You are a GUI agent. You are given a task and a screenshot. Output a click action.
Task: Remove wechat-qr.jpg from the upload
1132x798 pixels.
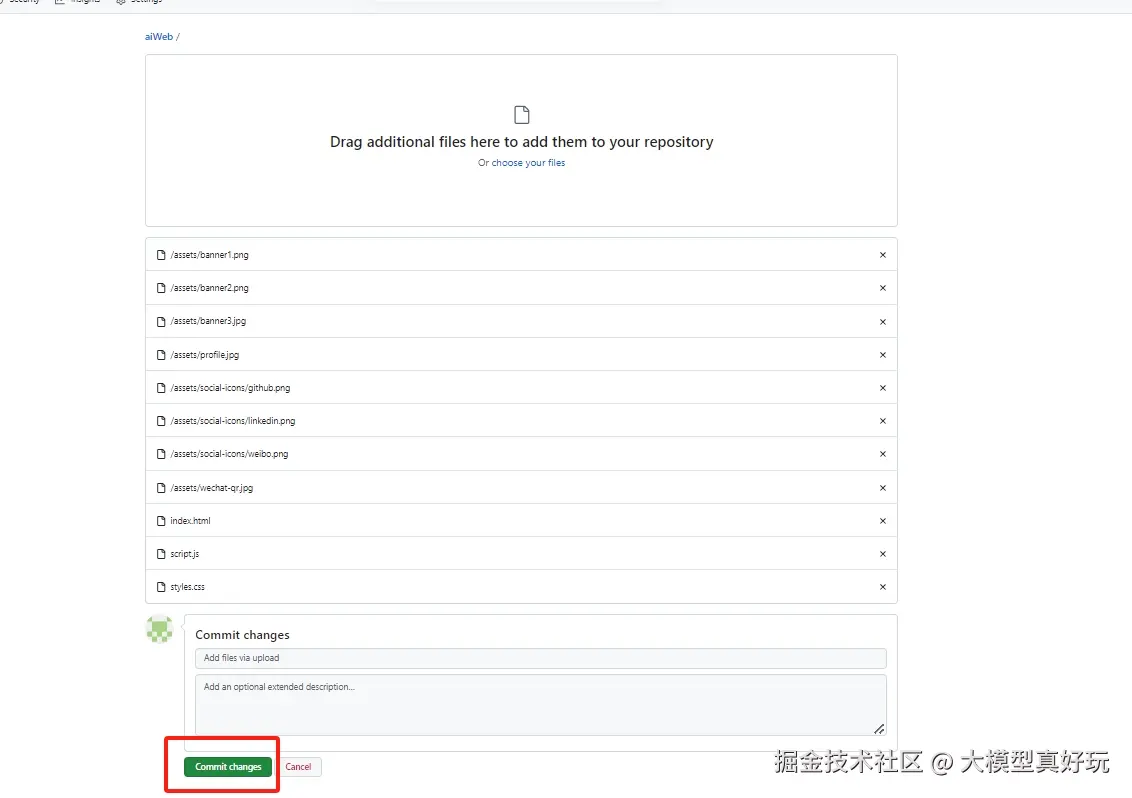(x=882, y=487)
